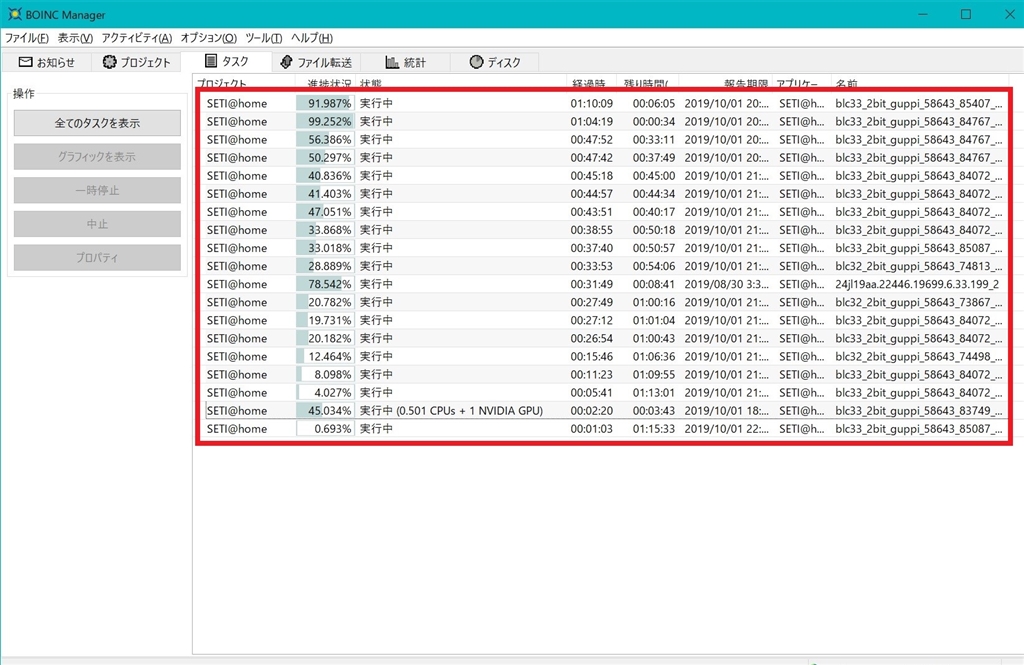
Task: Sort by 経過時間 column header
Action: tap(592, 83)
